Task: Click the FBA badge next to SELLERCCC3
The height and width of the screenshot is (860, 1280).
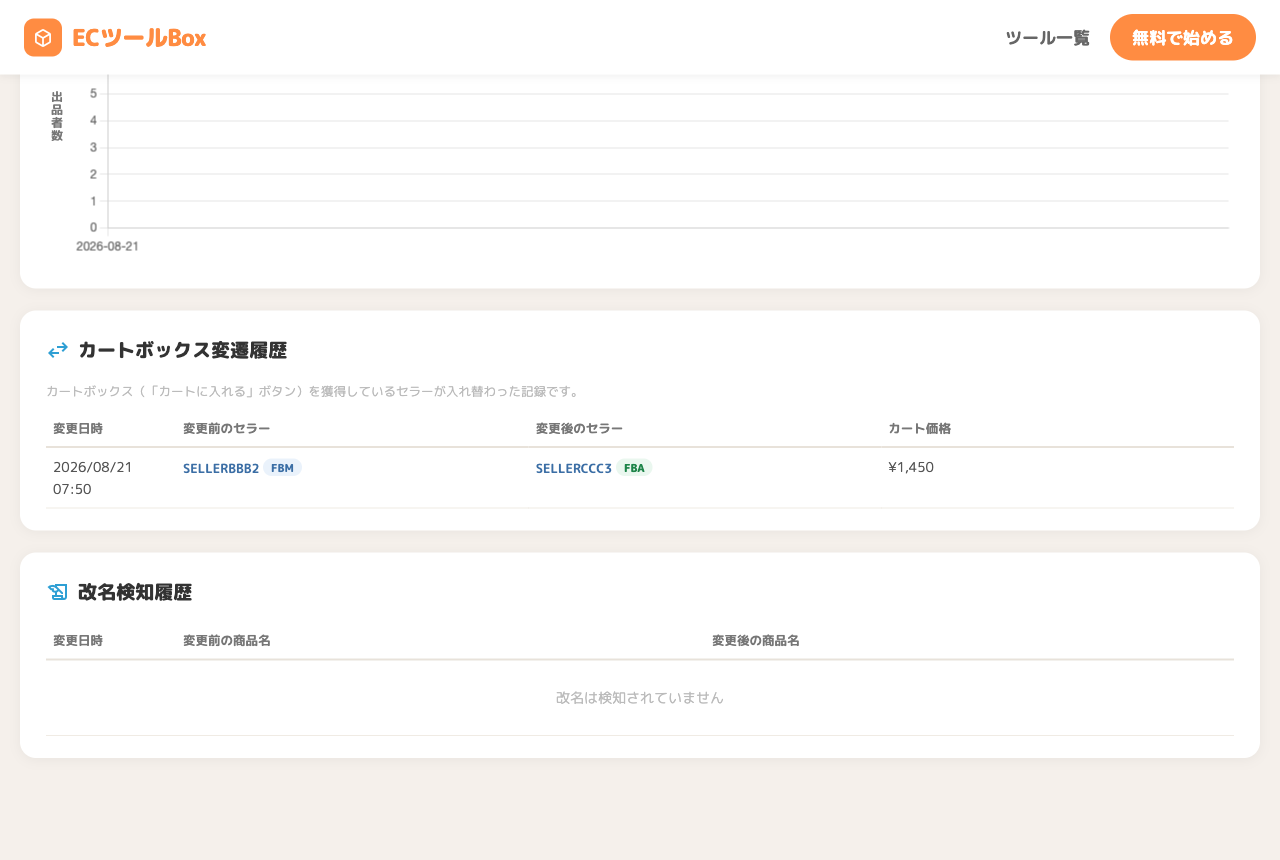Action: [x=634, y=468]
